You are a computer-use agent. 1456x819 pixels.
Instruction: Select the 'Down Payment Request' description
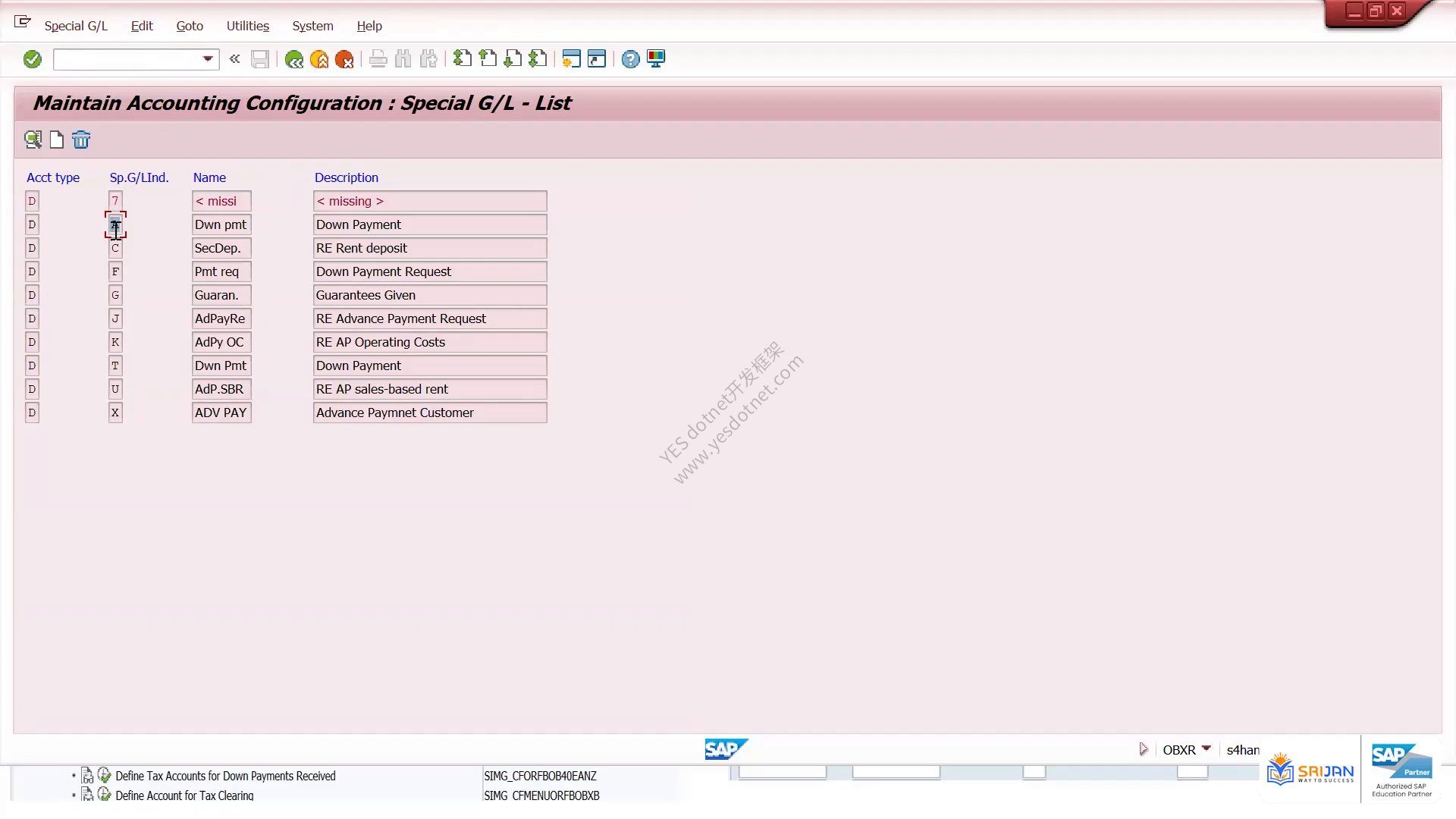click(430, 271)
